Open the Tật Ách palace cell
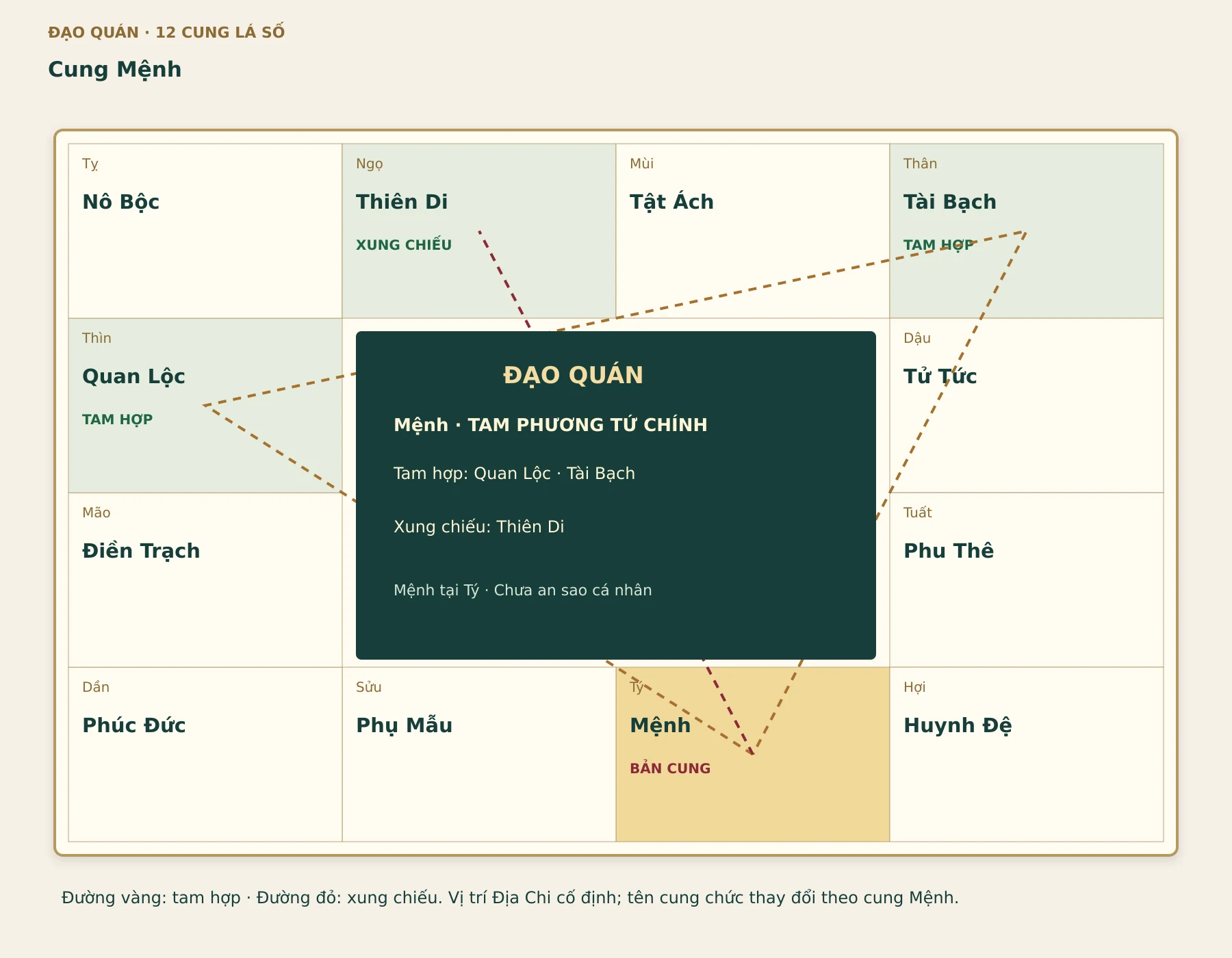The height and width of the screenshot is (958, 1232). click(753, 231)
